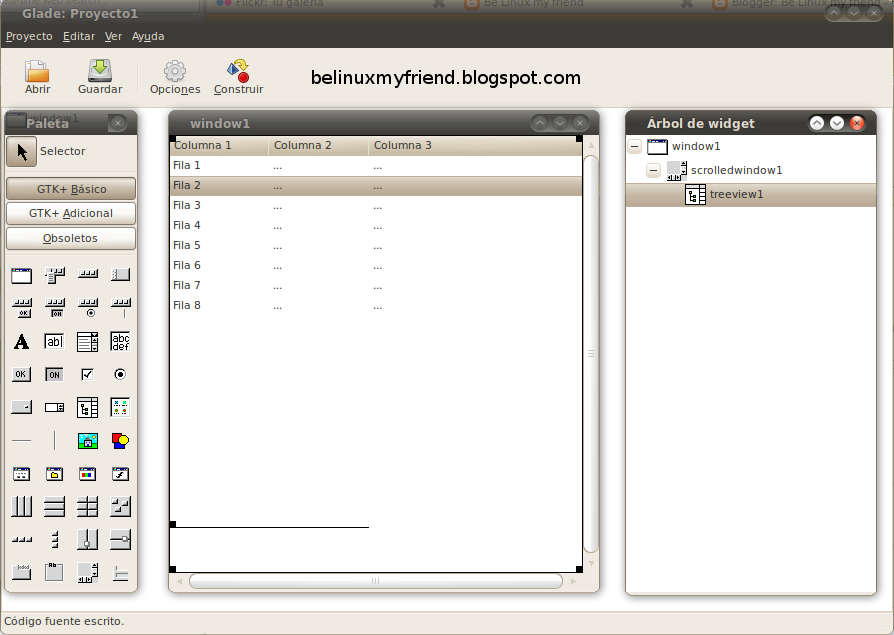
Task: Show the Obsoletos widget group
Action: click(x=70, y=238)
